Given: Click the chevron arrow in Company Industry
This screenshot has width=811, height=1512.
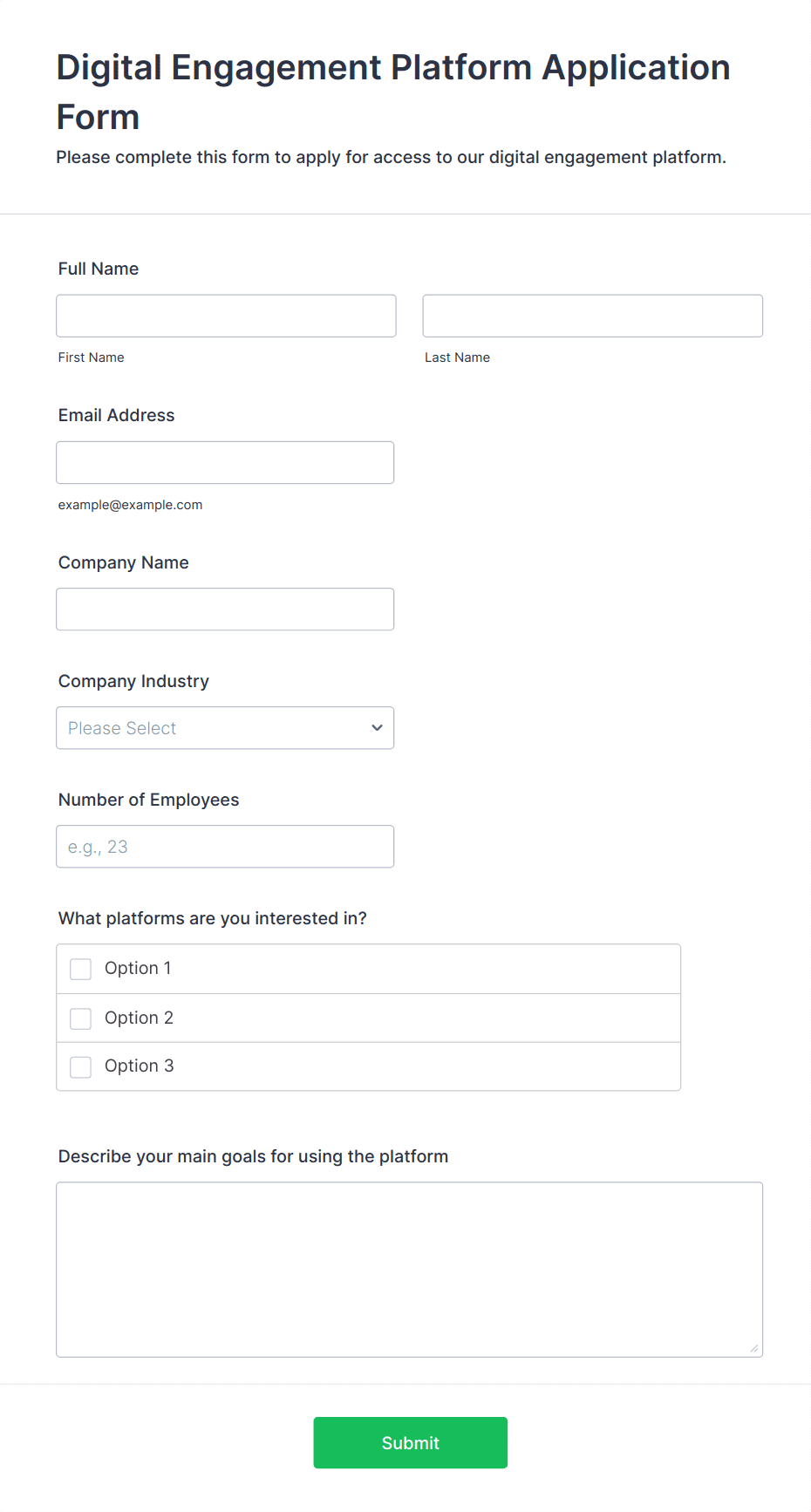Looking at the screenshot, I should (377, 728).
